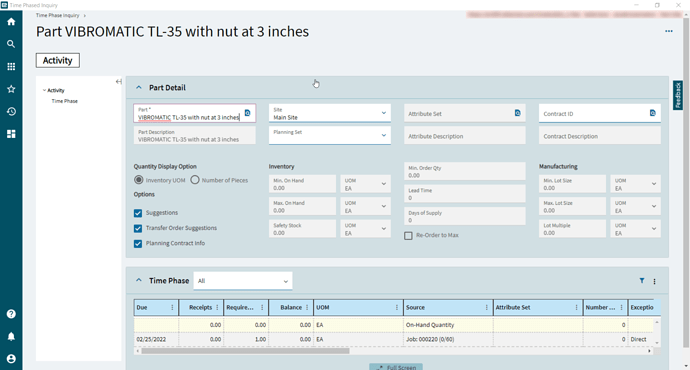Select the On-Hand Quantity row cell

[x=448, y=325]
